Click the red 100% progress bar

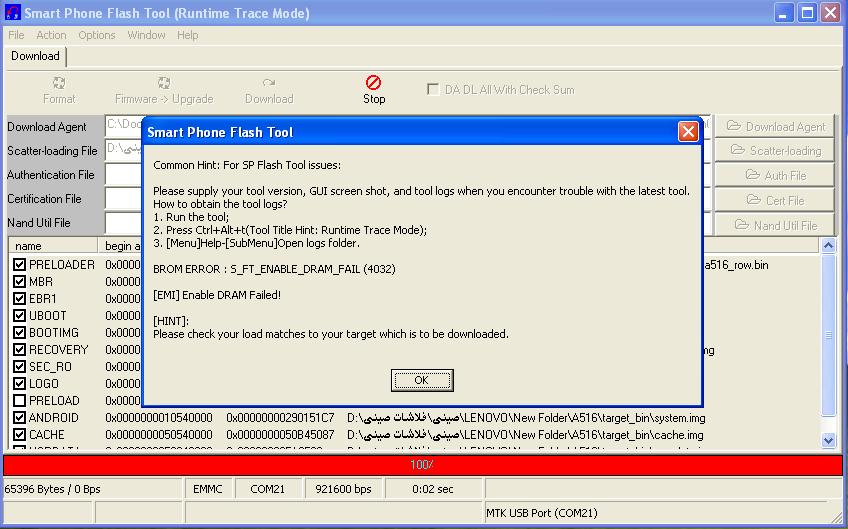423,465
